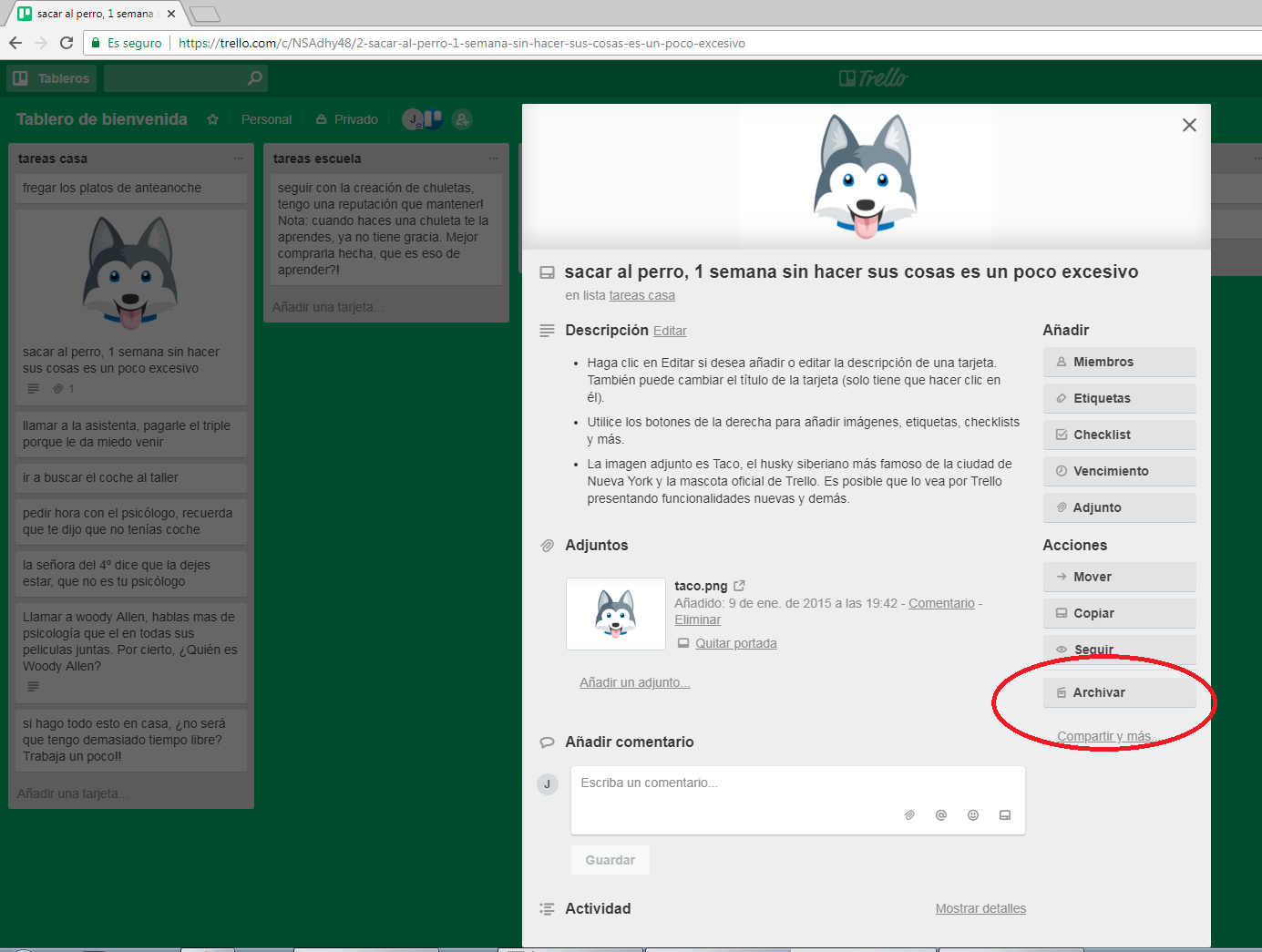The width and height of the screenshot is (1262, 952).
Task: Click the browser back arrow
Action: [15, 43]
